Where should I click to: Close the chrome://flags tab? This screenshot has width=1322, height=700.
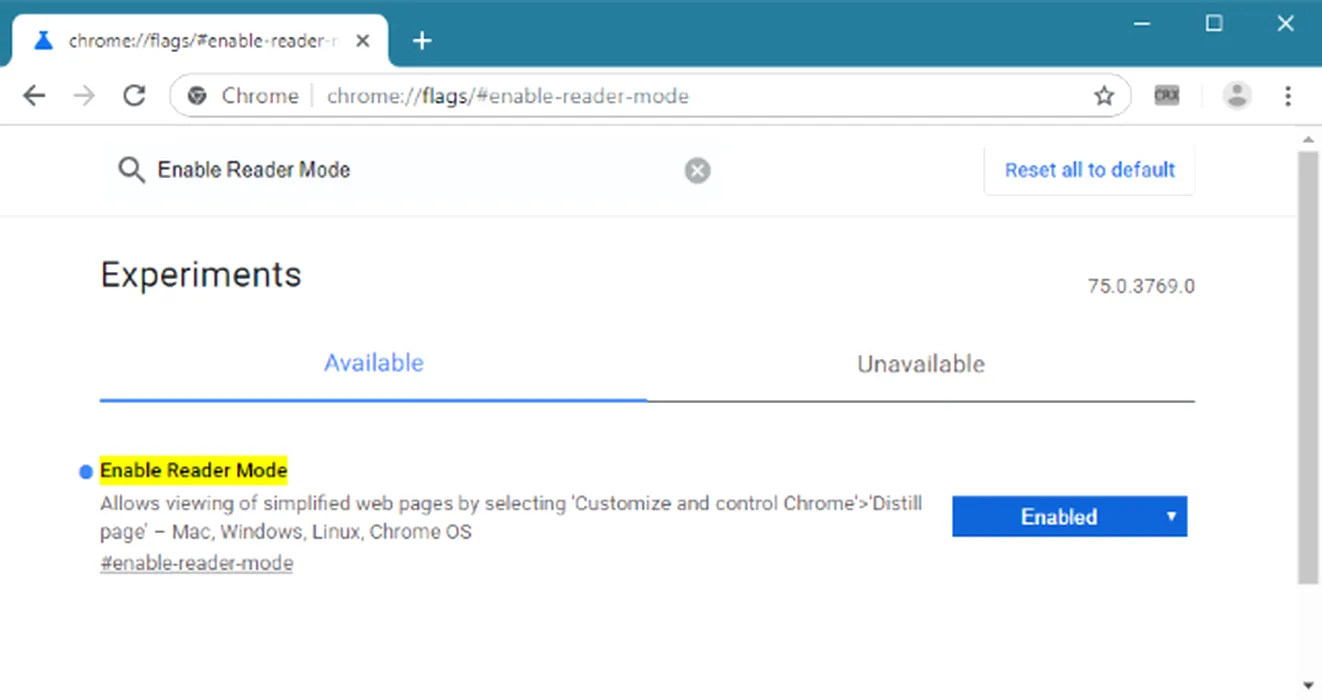363,41
